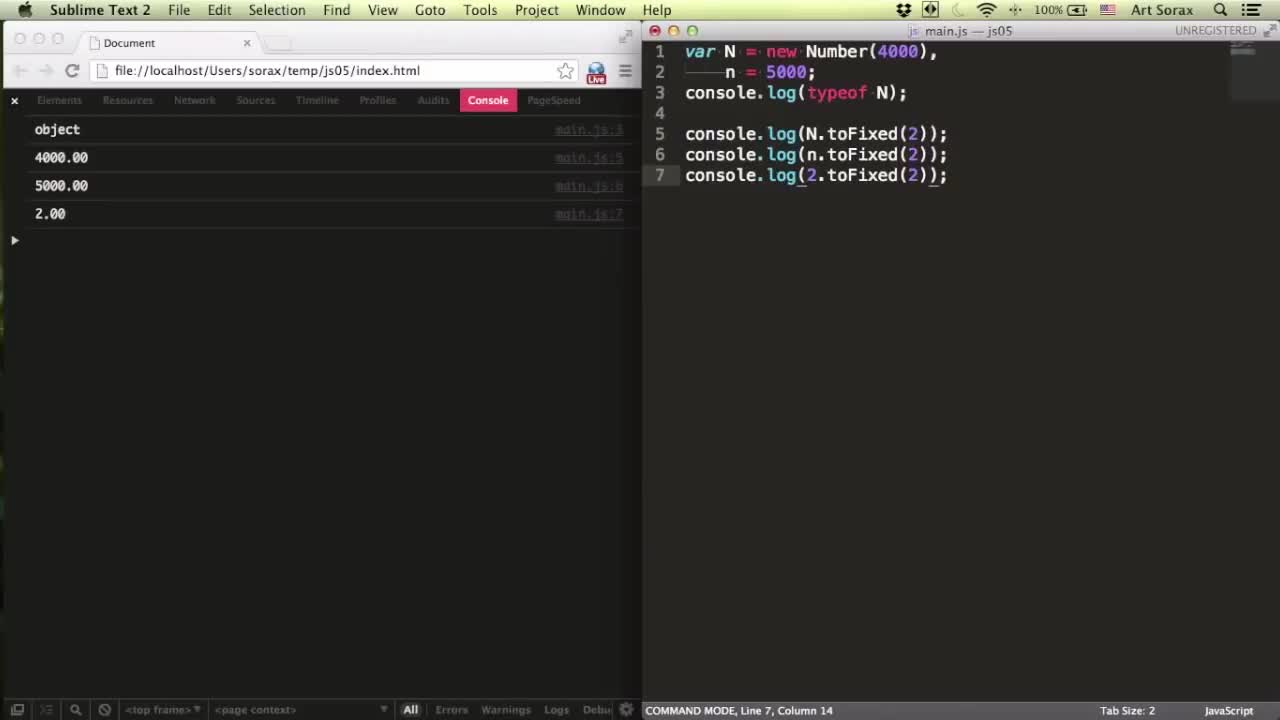Screen dimensions: 1280x720
Task: Open the File menu
Action: click(179, 10)
